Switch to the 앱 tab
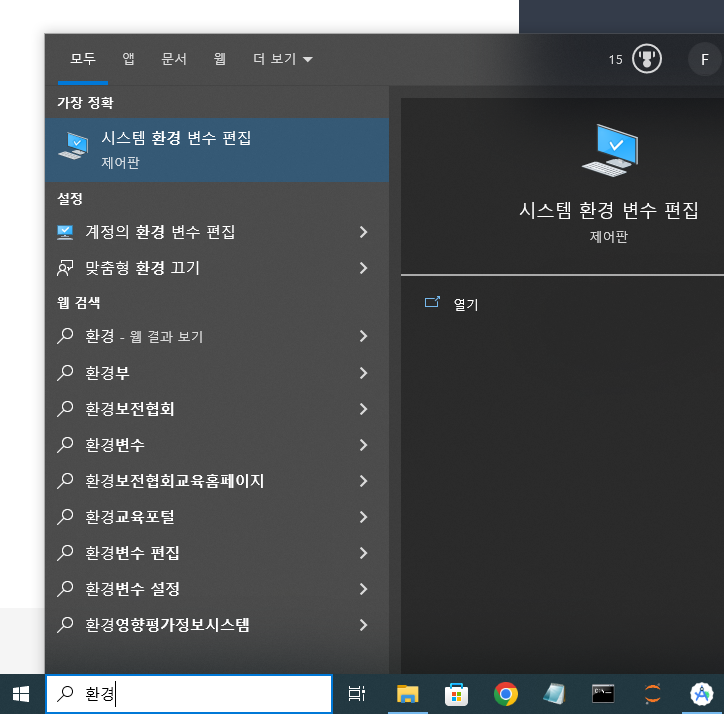The height and width of the screenshot is (714, 724). click(x=128, y=59)
